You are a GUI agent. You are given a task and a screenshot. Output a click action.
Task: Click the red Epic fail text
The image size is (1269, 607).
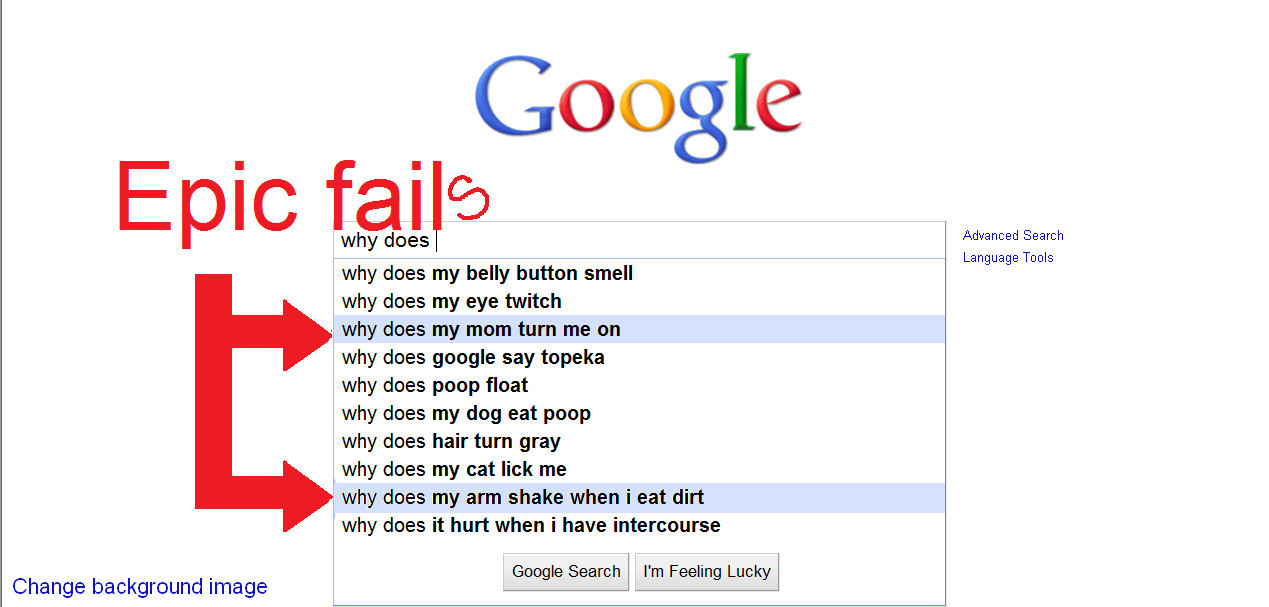pos(303,200)
